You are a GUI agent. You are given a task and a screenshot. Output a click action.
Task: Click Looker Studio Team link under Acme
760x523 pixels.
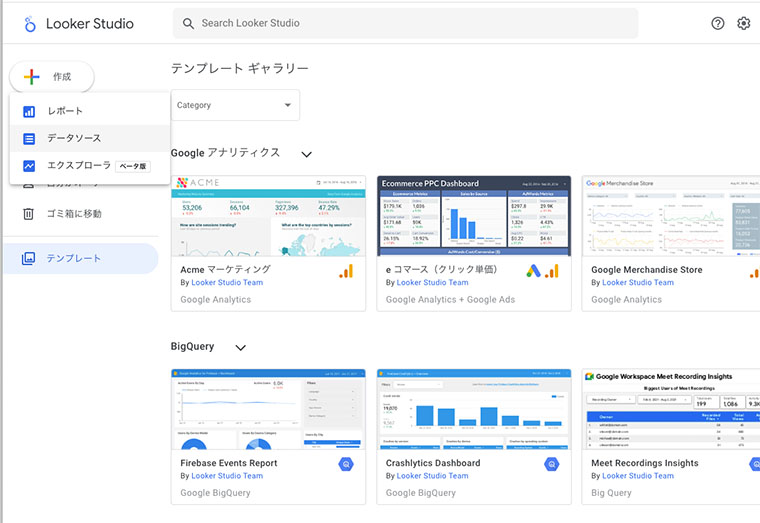227,283
